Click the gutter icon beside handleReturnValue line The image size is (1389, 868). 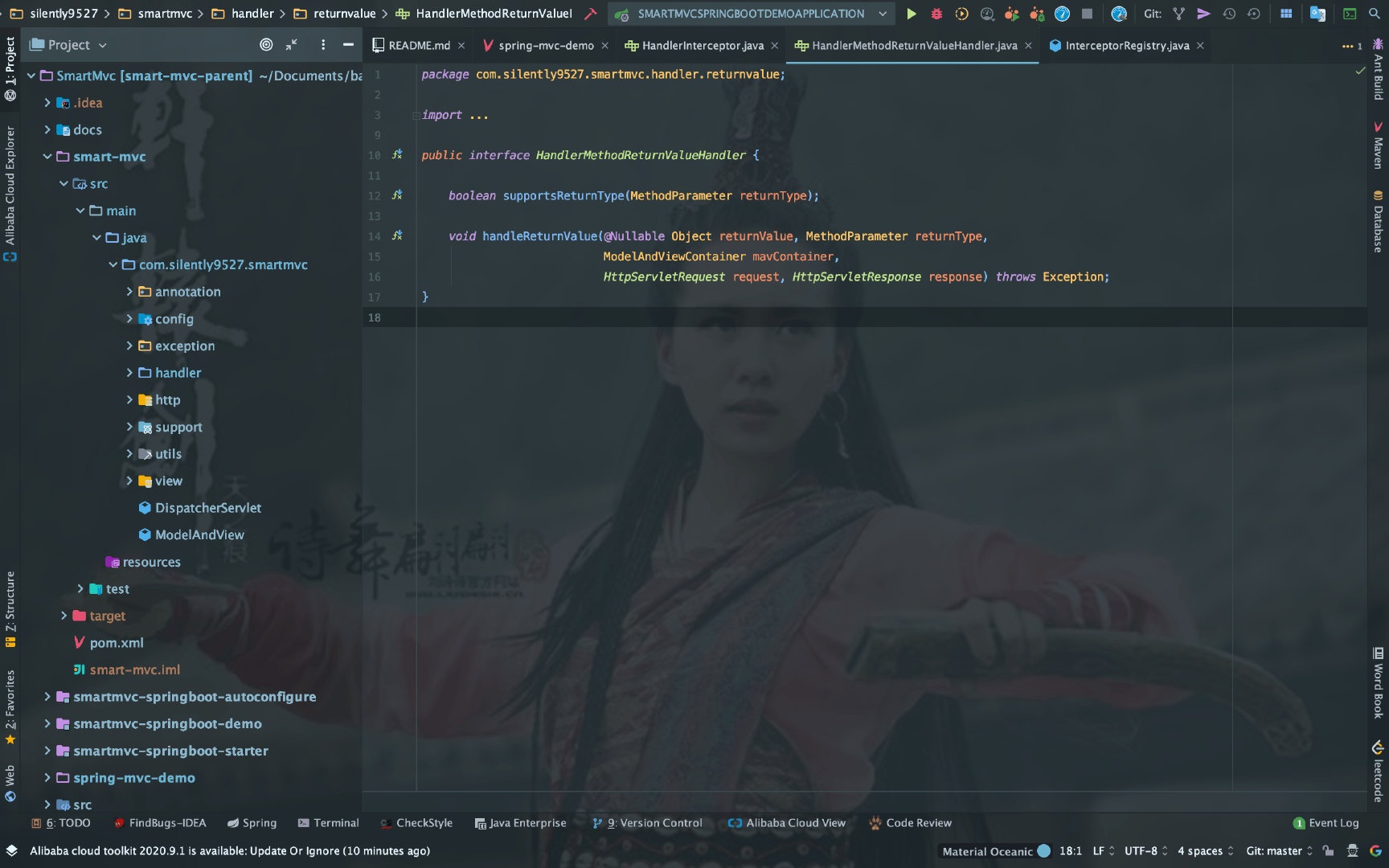tap(397, 235)
